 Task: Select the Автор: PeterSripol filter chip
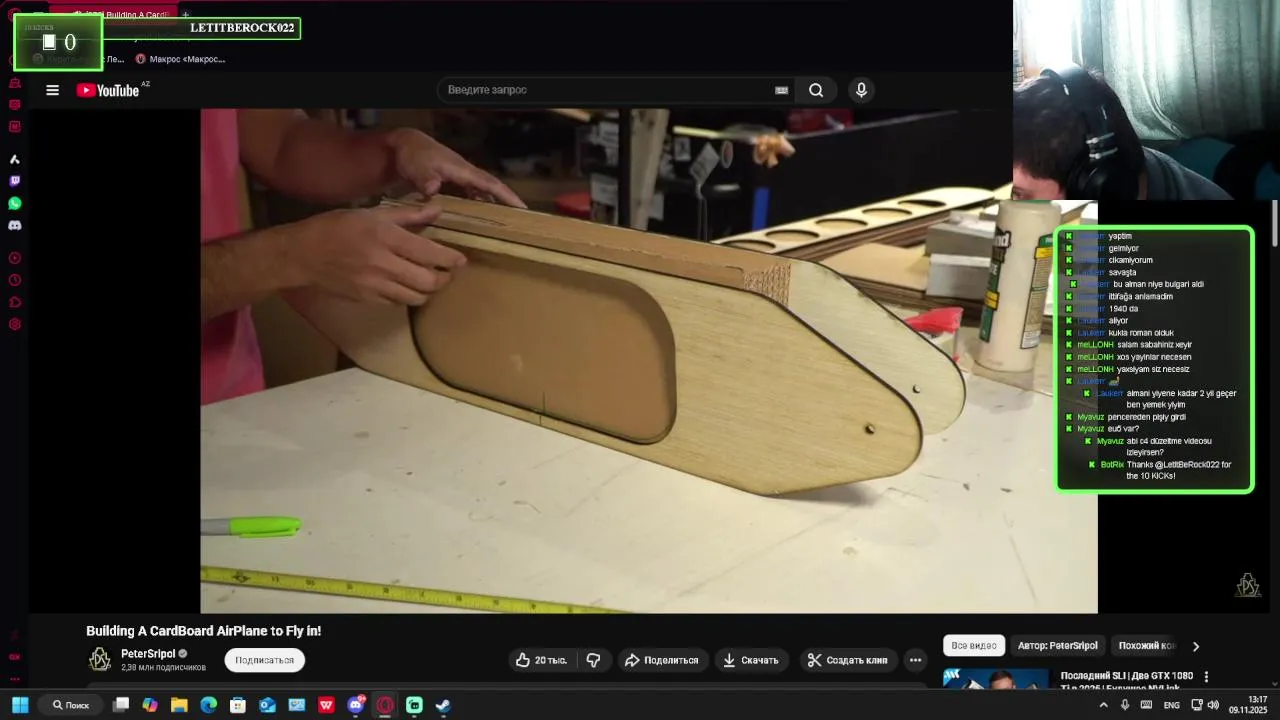tap(1058, 646)
